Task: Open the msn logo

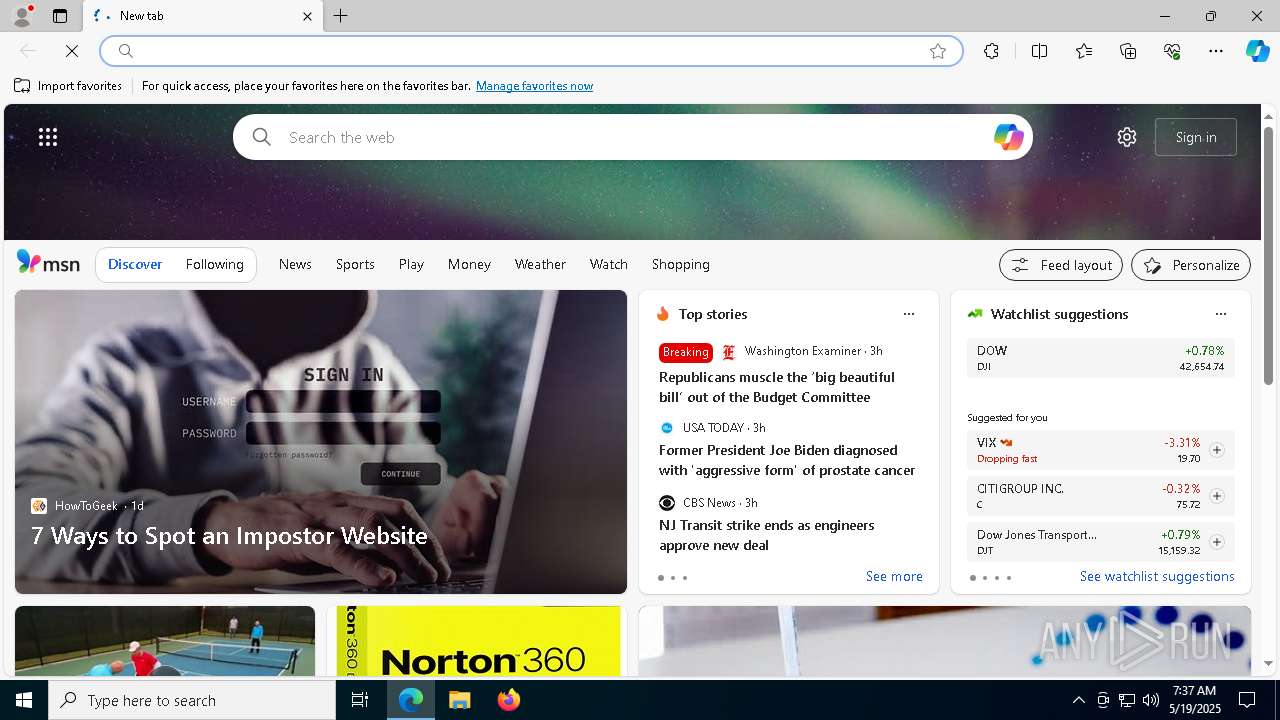Action: (x=48, y=263)
